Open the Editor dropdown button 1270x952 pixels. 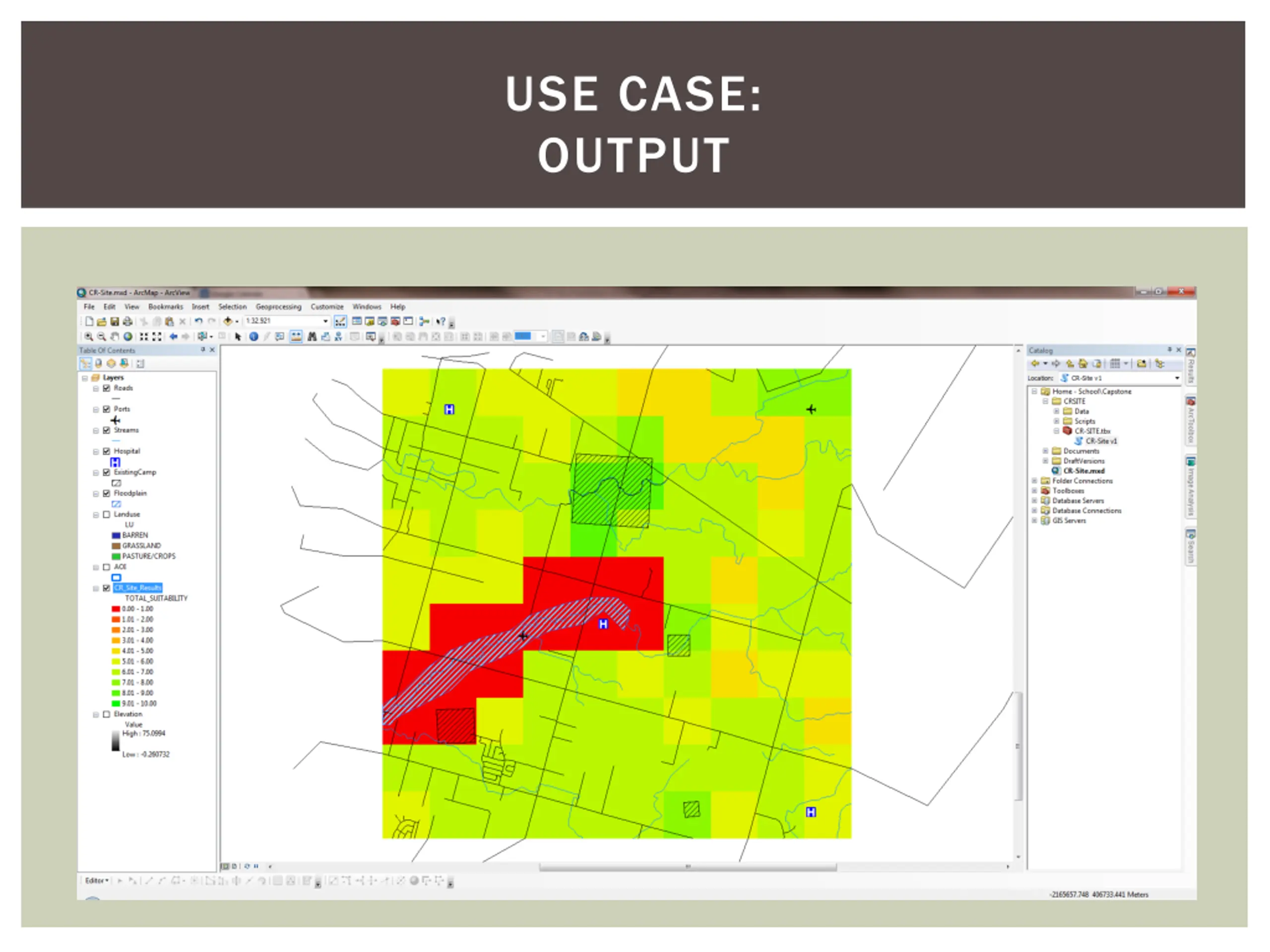point(96,880)
